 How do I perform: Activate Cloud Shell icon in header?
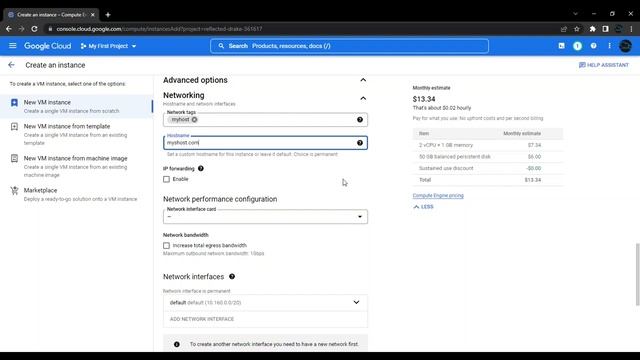coord(562,46)
